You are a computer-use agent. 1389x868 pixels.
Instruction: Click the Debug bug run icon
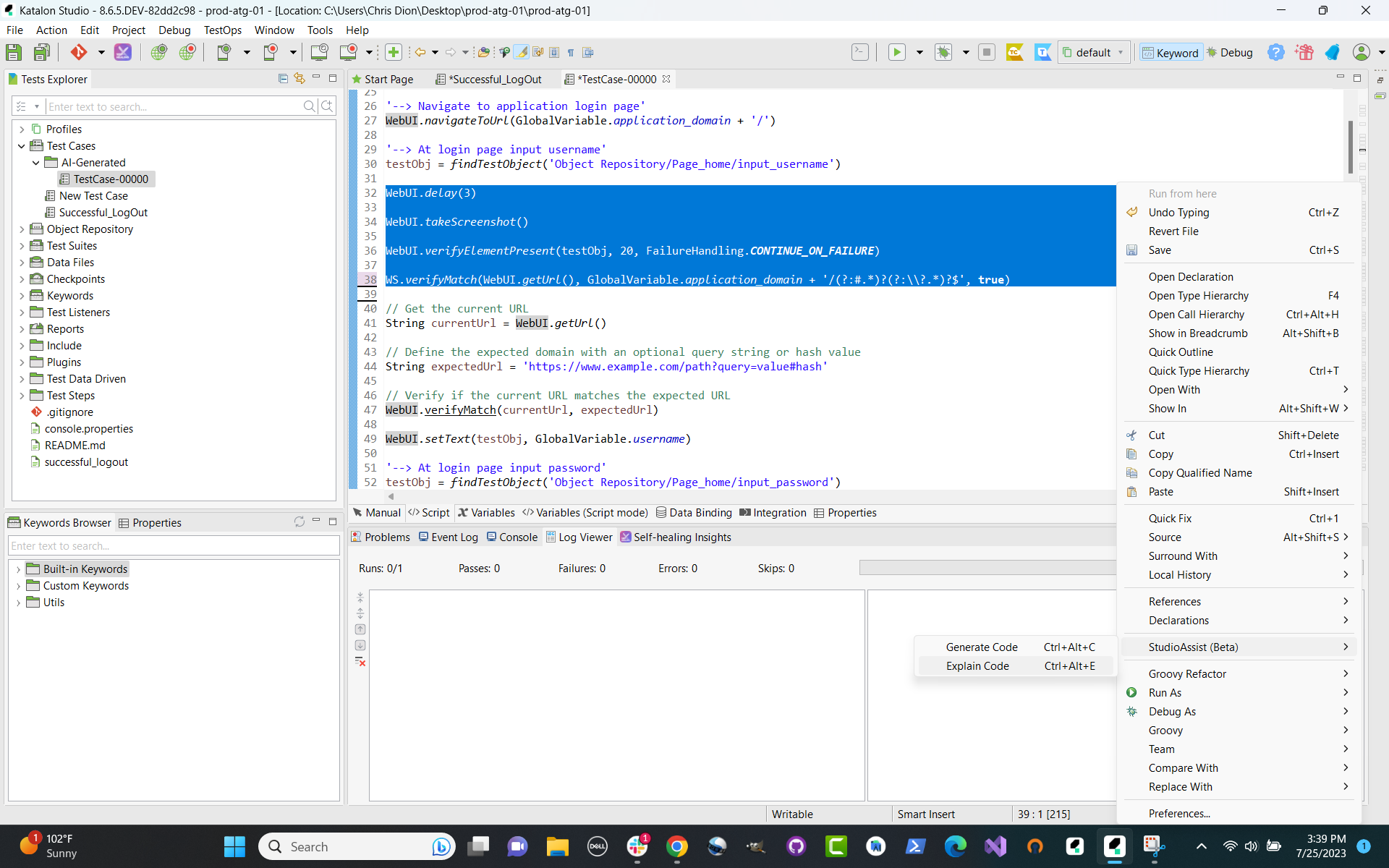point(943,52)
